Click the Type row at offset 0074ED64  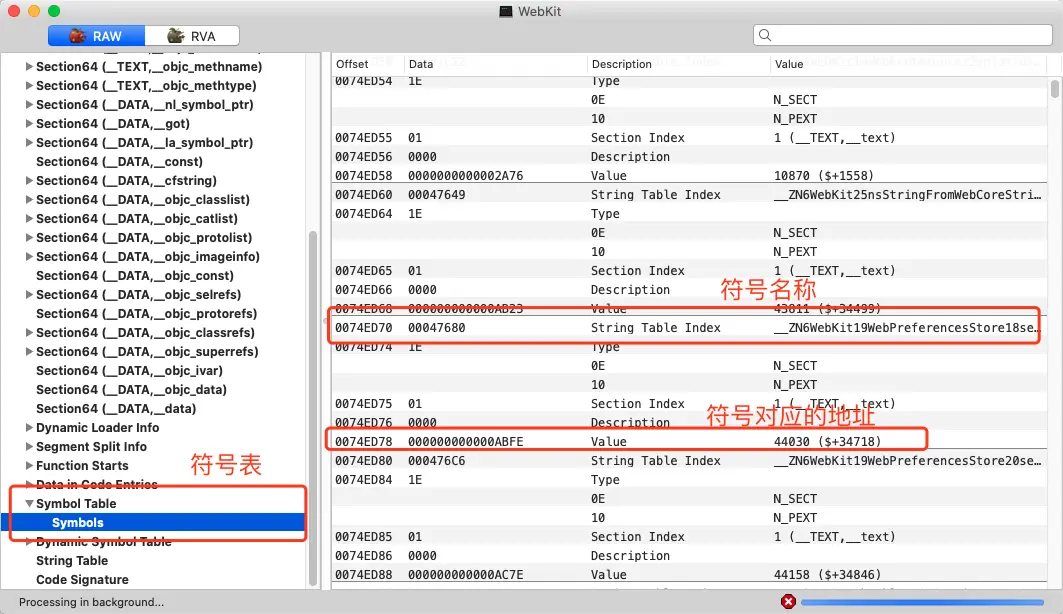(x=689, y=213)
